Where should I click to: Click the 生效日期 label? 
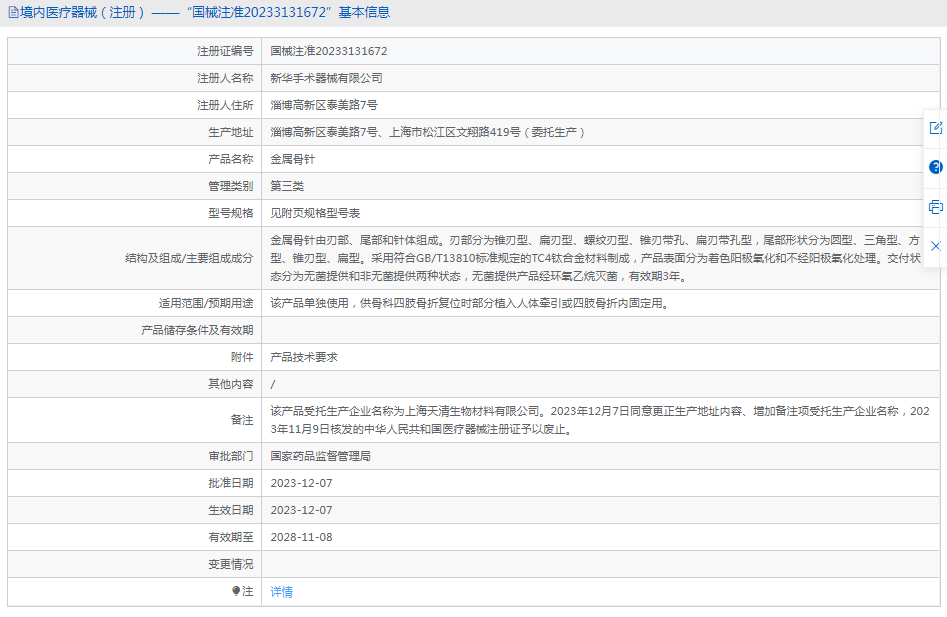point(231,510)
